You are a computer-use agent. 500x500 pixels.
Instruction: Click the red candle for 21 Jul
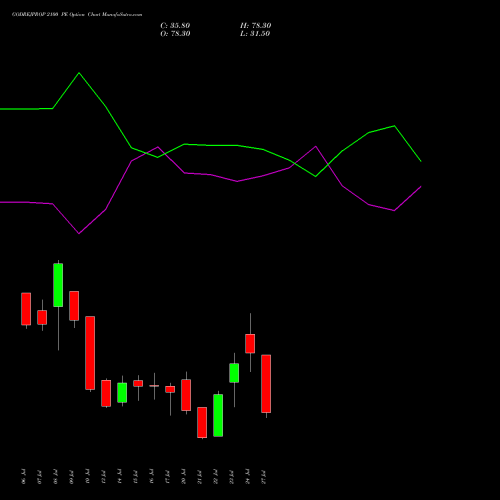click(202, 422)
